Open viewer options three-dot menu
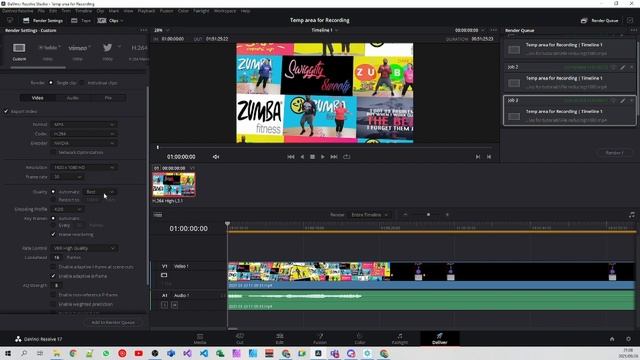Viewport: 640px width, 360px height. pyautogui.click(x=494, y=30)
